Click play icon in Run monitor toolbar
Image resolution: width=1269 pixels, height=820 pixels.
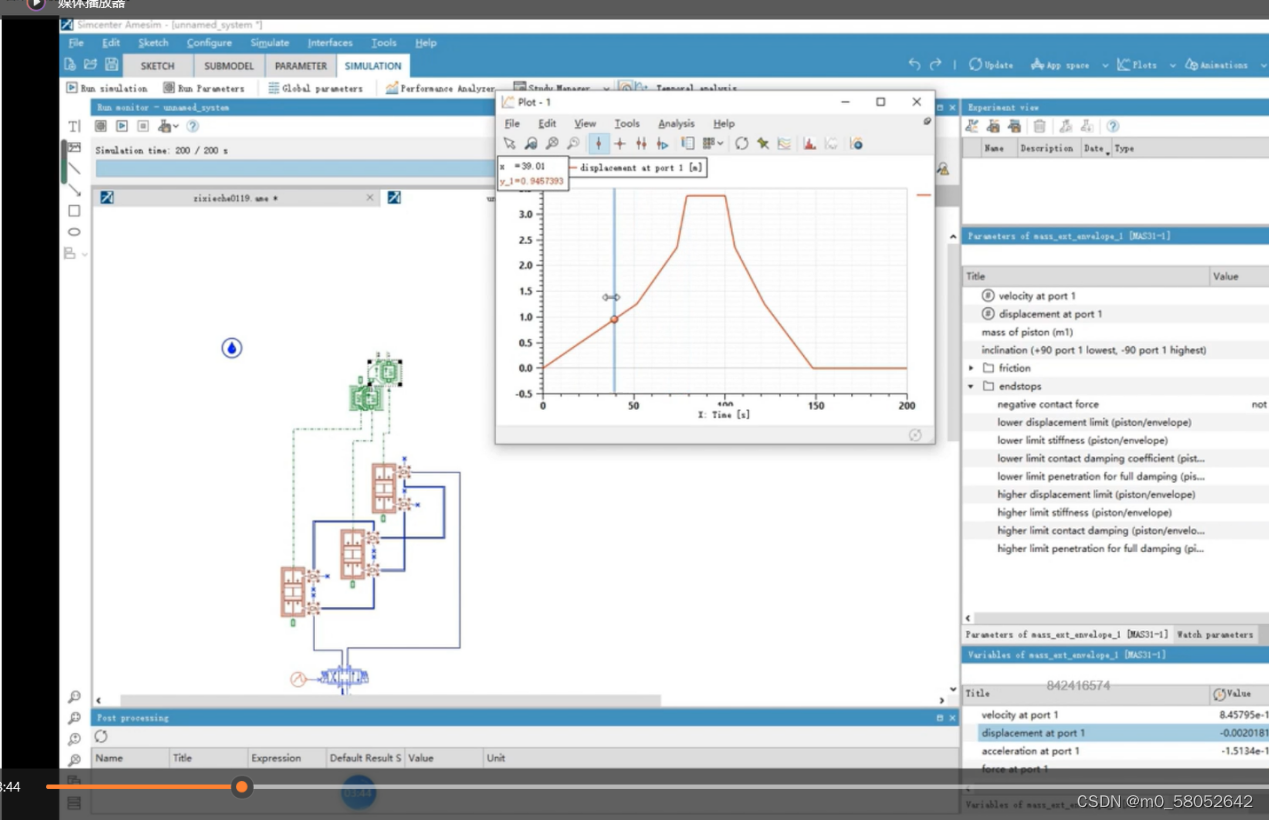(x=122, y=127)
